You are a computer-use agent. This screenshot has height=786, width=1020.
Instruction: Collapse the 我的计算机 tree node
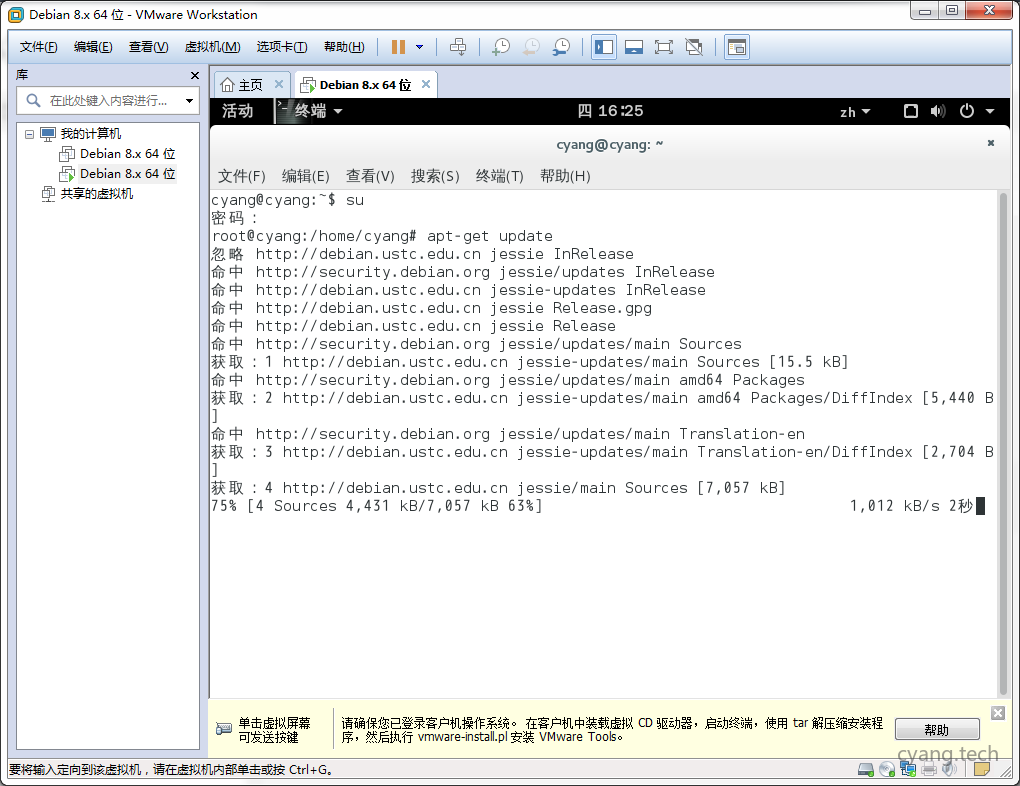(x=29, y=134)
